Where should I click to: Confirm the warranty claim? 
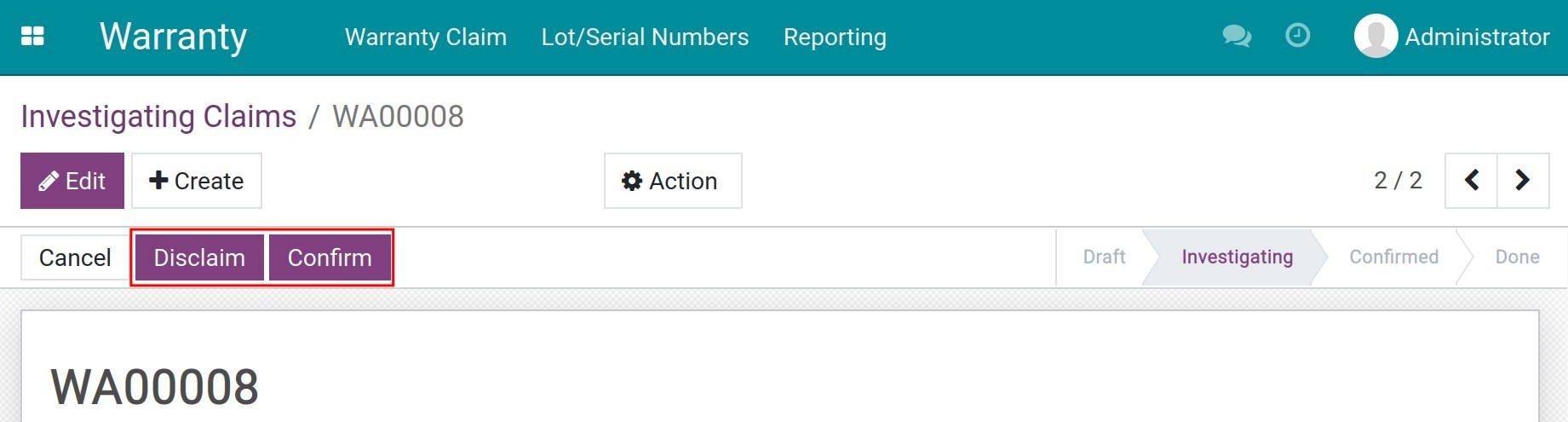(330, 257)
